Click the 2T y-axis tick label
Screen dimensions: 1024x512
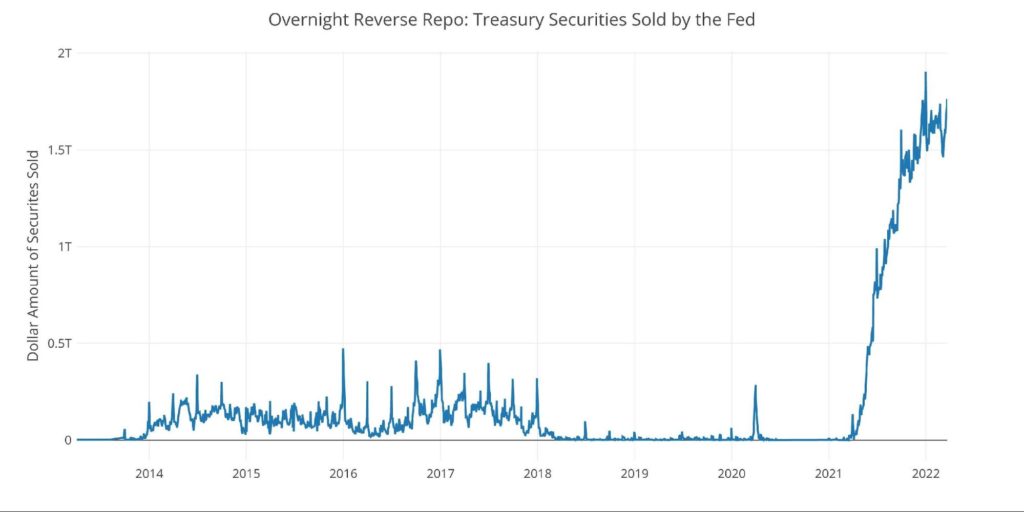[64, 52]
